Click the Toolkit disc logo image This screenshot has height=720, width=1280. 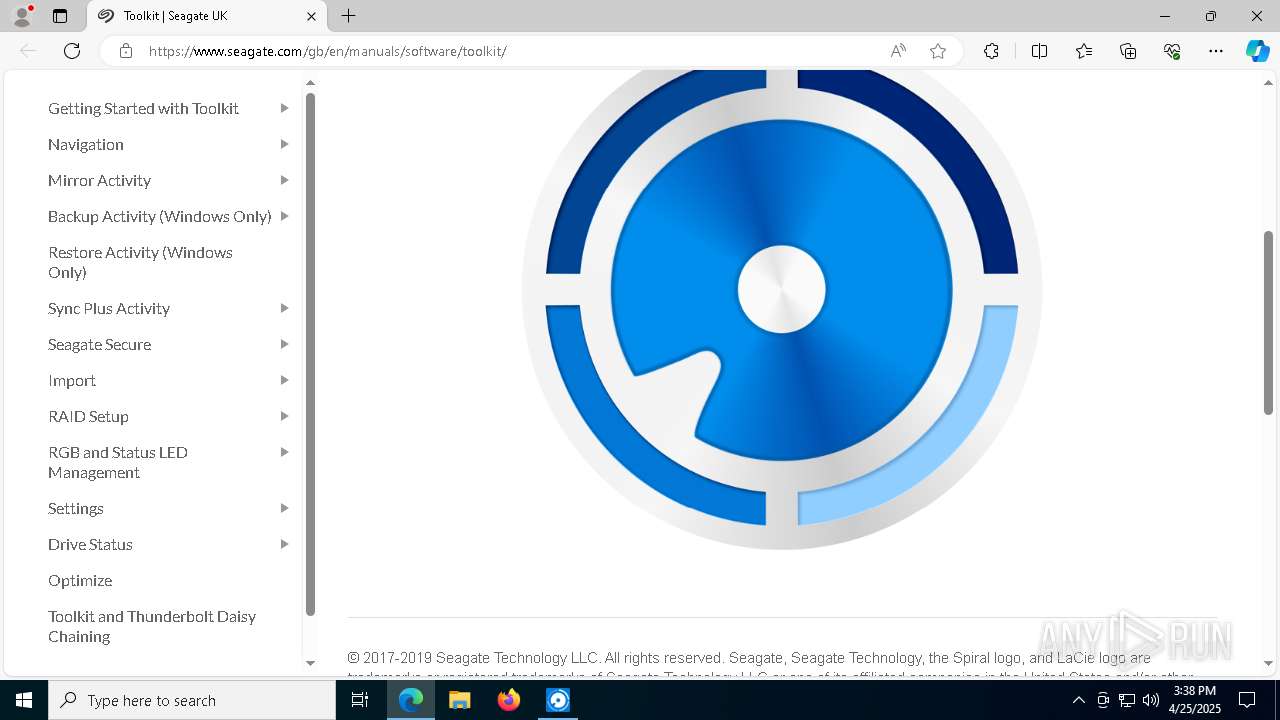pos(782,309)
